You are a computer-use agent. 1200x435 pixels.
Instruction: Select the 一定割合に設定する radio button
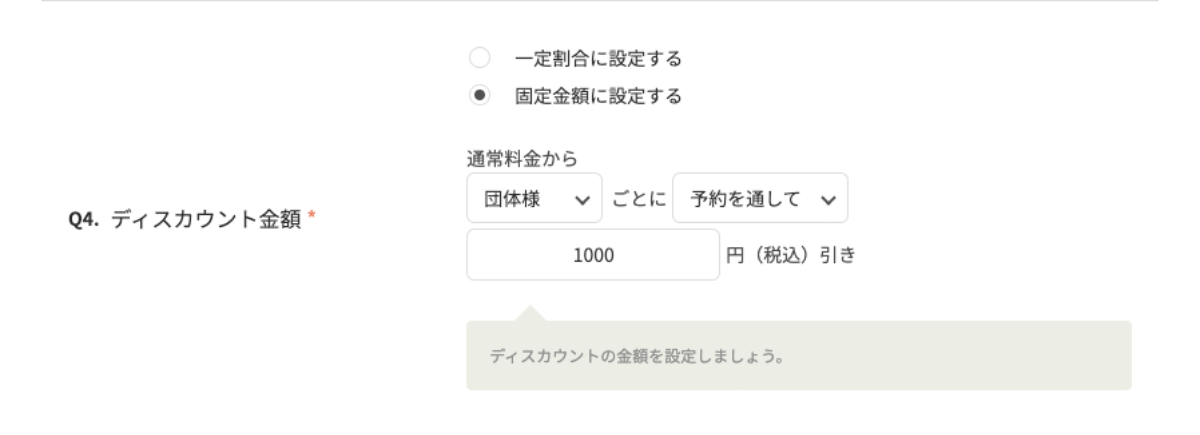coord(481,59)
